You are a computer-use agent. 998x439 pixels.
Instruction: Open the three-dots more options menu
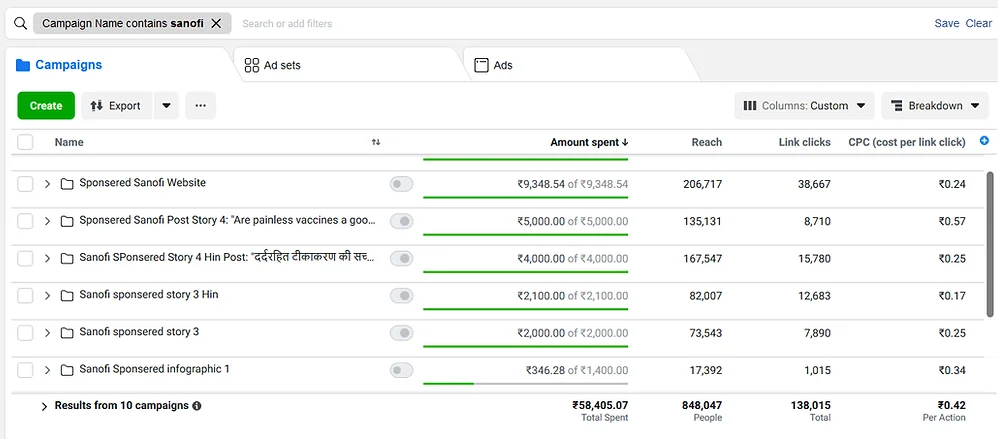[200, 106]
